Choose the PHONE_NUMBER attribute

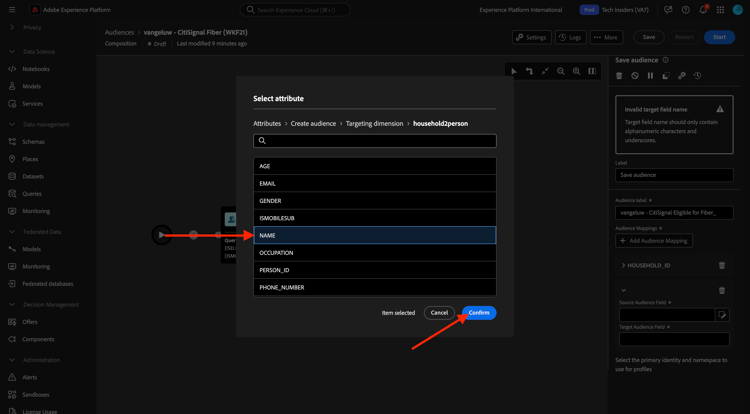[x=374, y=287]
